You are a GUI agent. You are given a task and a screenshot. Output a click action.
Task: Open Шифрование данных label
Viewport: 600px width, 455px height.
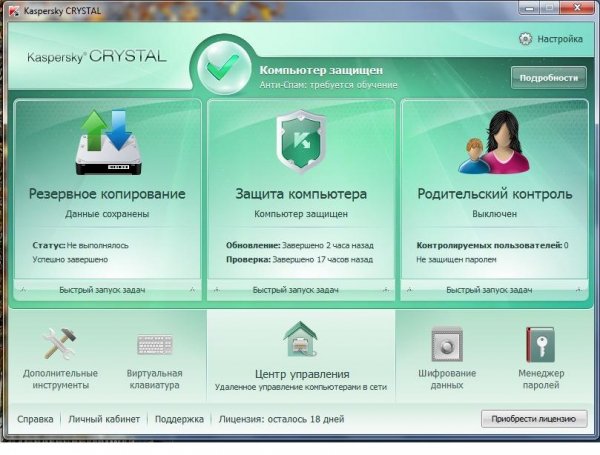click(447, 379)
